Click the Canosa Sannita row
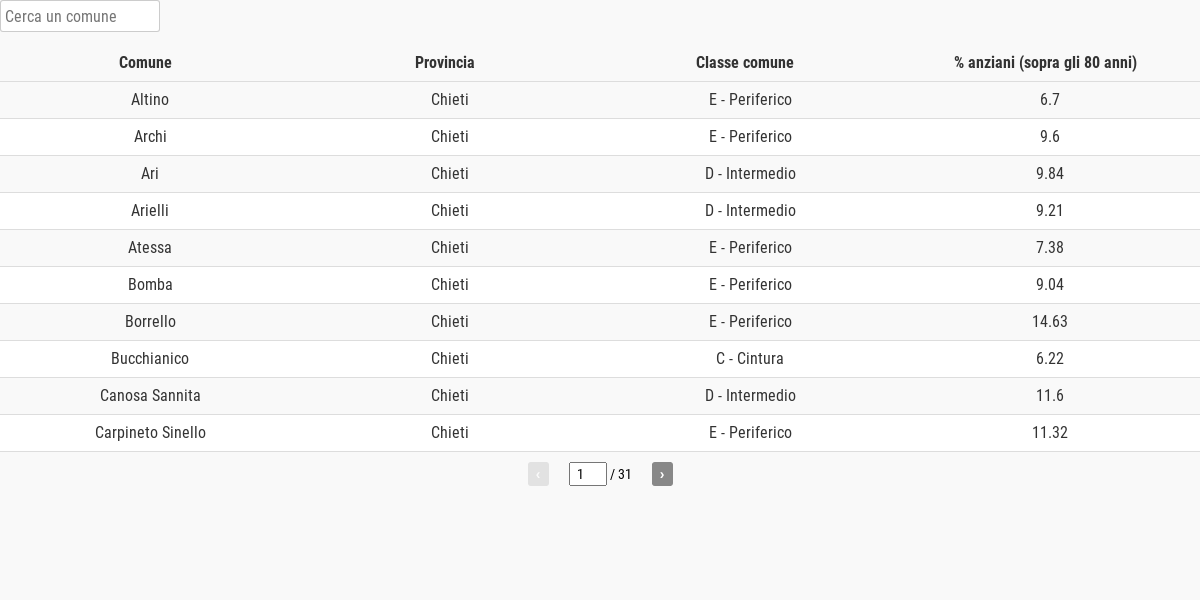Image resolution: width=1200 pixels, height=600 pixels. pos(600,396)
